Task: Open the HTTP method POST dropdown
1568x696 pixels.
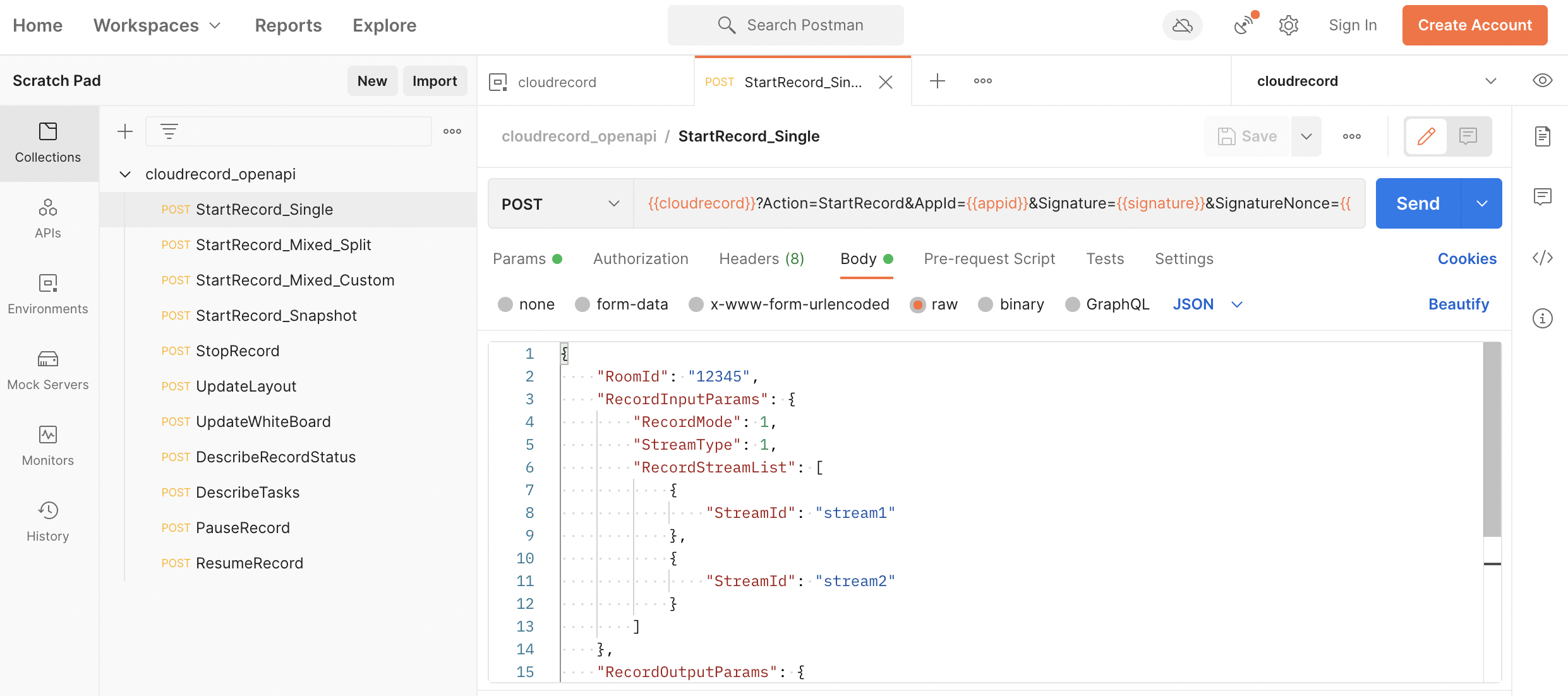Action: point(560,203)
